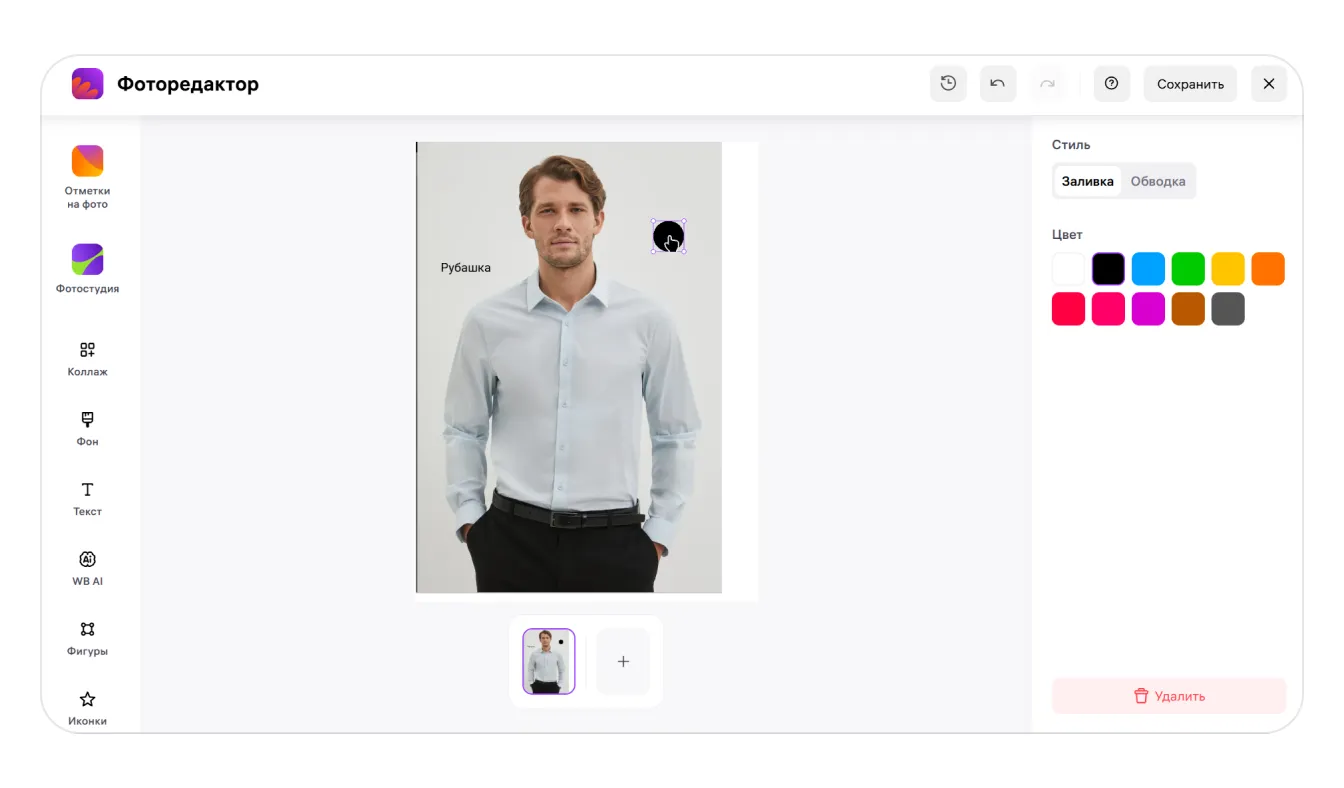The image size is (1344, 788).
Task: Select the Фон background tool
Action: [87, 429]
